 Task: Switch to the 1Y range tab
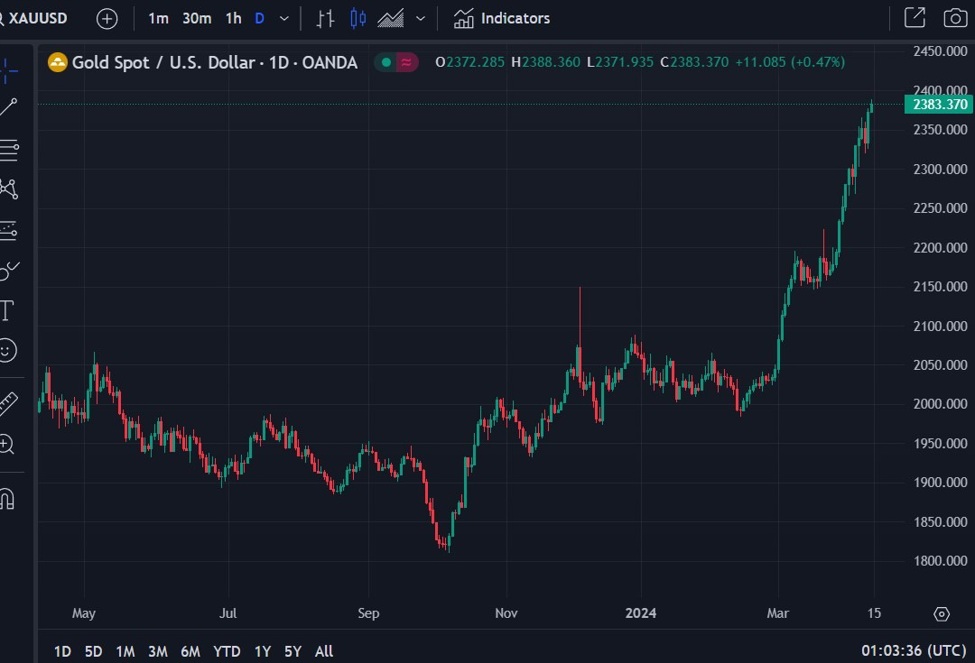[x=262, y=650]
